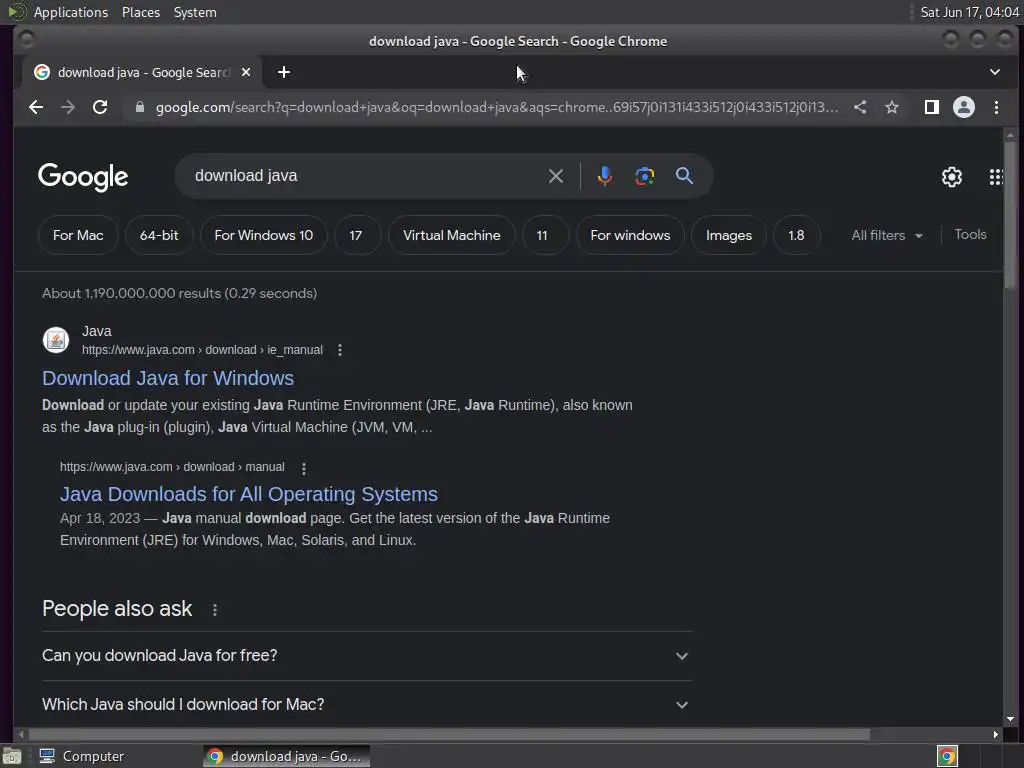The width and height of the screenshot is (1024, 768).
Task: Click Chrome icon in the system tray
Action: [x=947, y=756]
